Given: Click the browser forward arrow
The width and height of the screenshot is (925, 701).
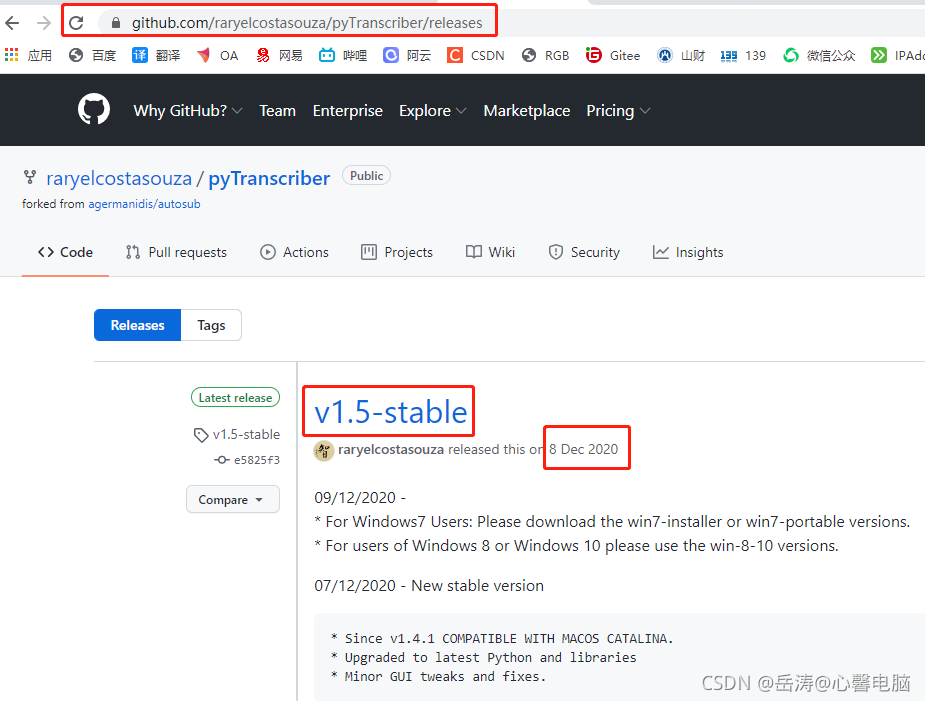Looking at the screenshot, I should pyautogui.click(x=44, y=23).
